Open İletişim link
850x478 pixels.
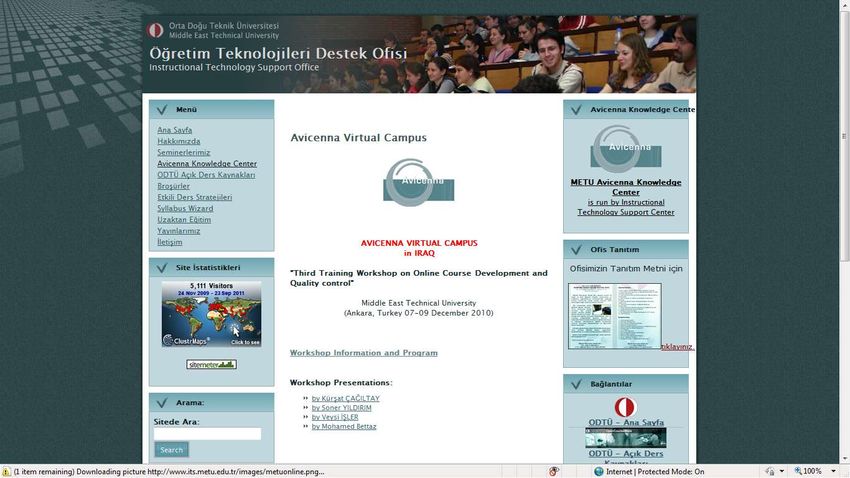coord(170,242)
